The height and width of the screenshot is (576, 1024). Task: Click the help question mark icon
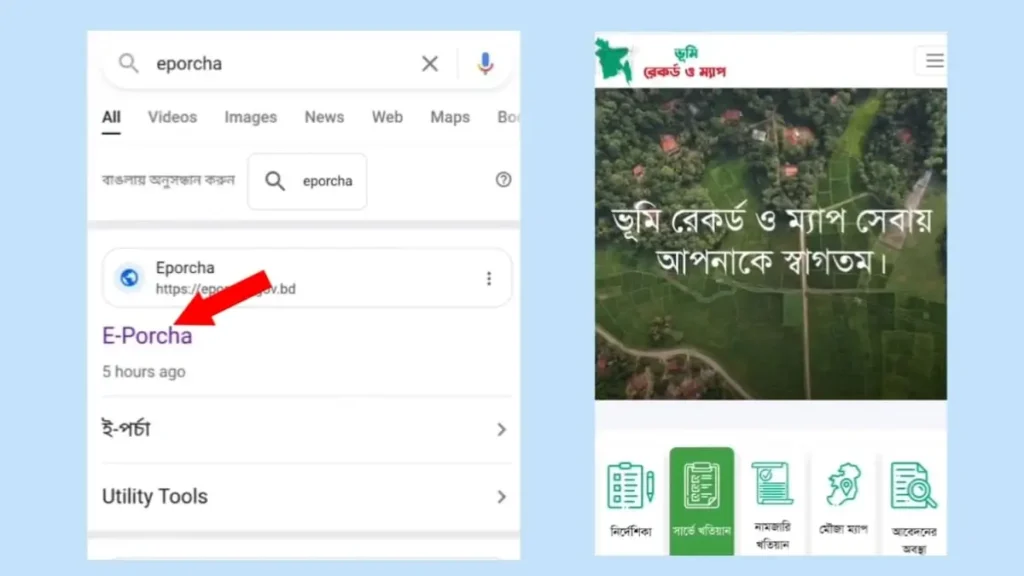coord(503,180)
